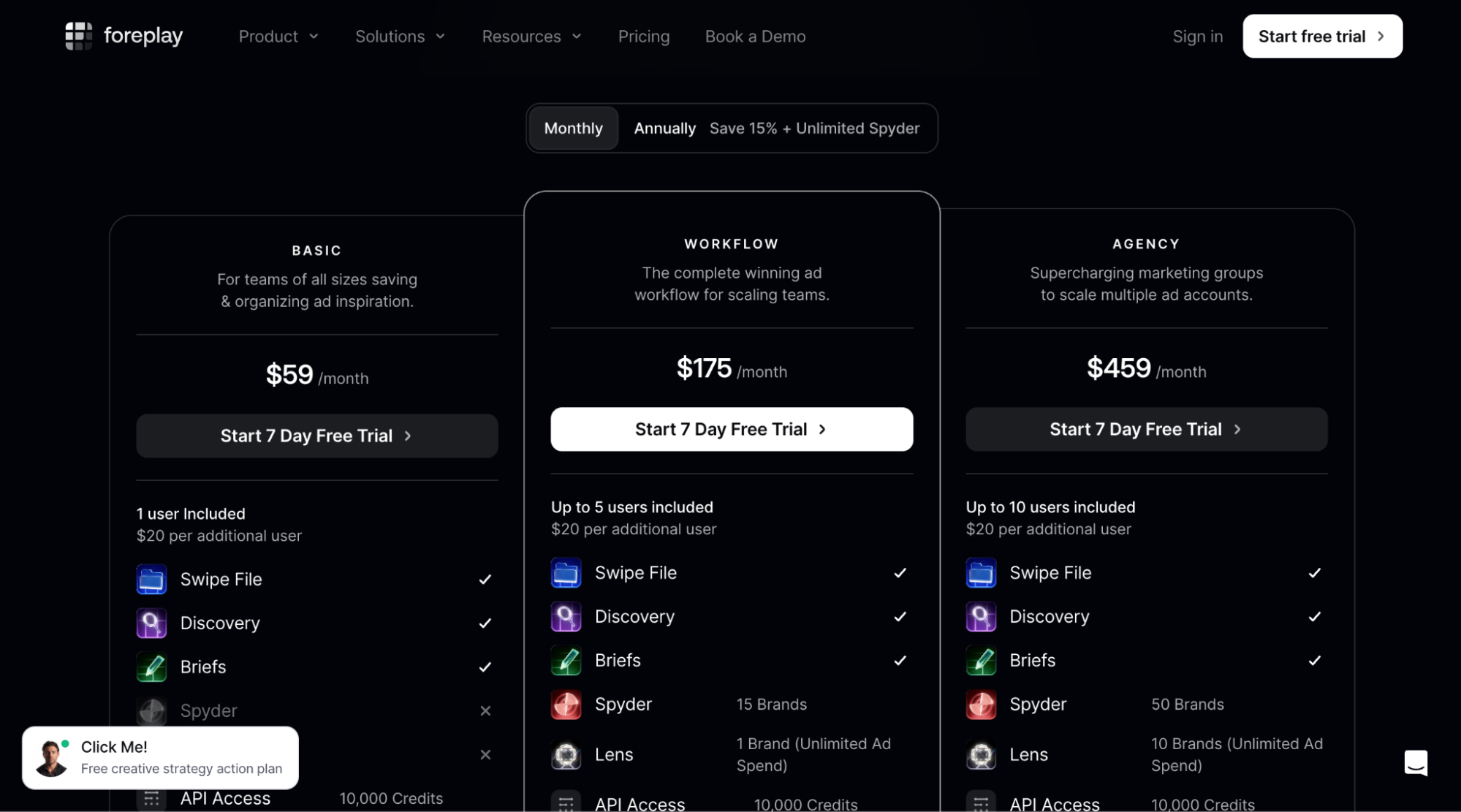Expand the Solutions dropdown menu

pyautogui.click(x=400, y=36)
